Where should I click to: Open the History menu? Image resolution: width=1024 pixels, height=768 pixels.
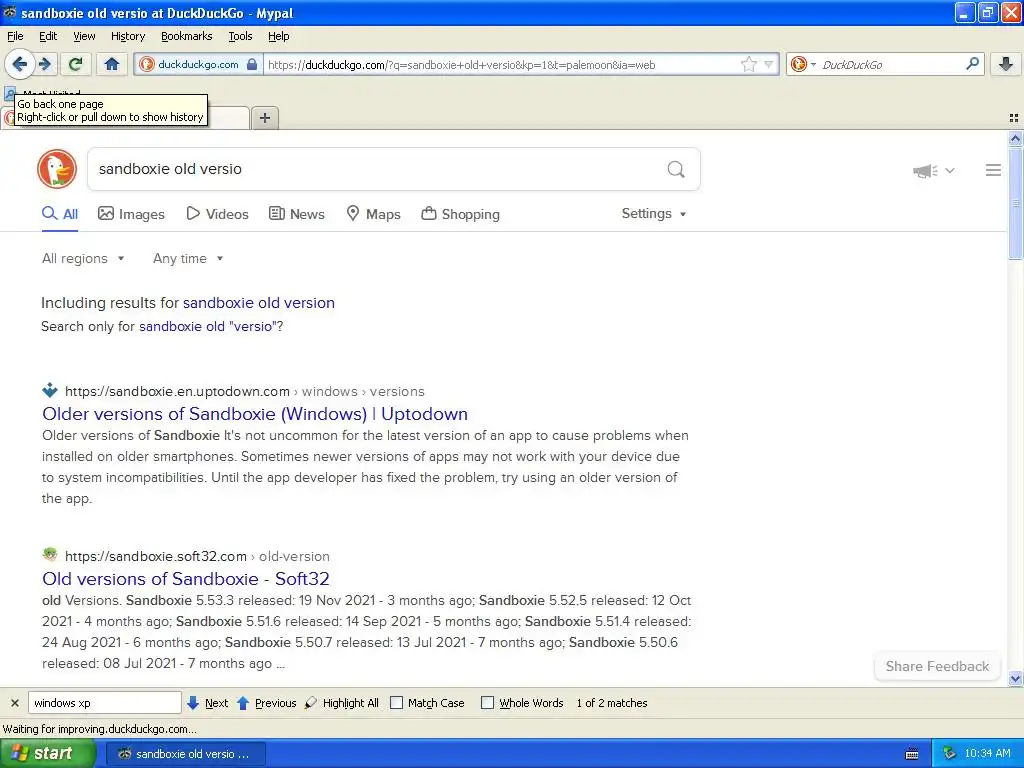[127, 36]
